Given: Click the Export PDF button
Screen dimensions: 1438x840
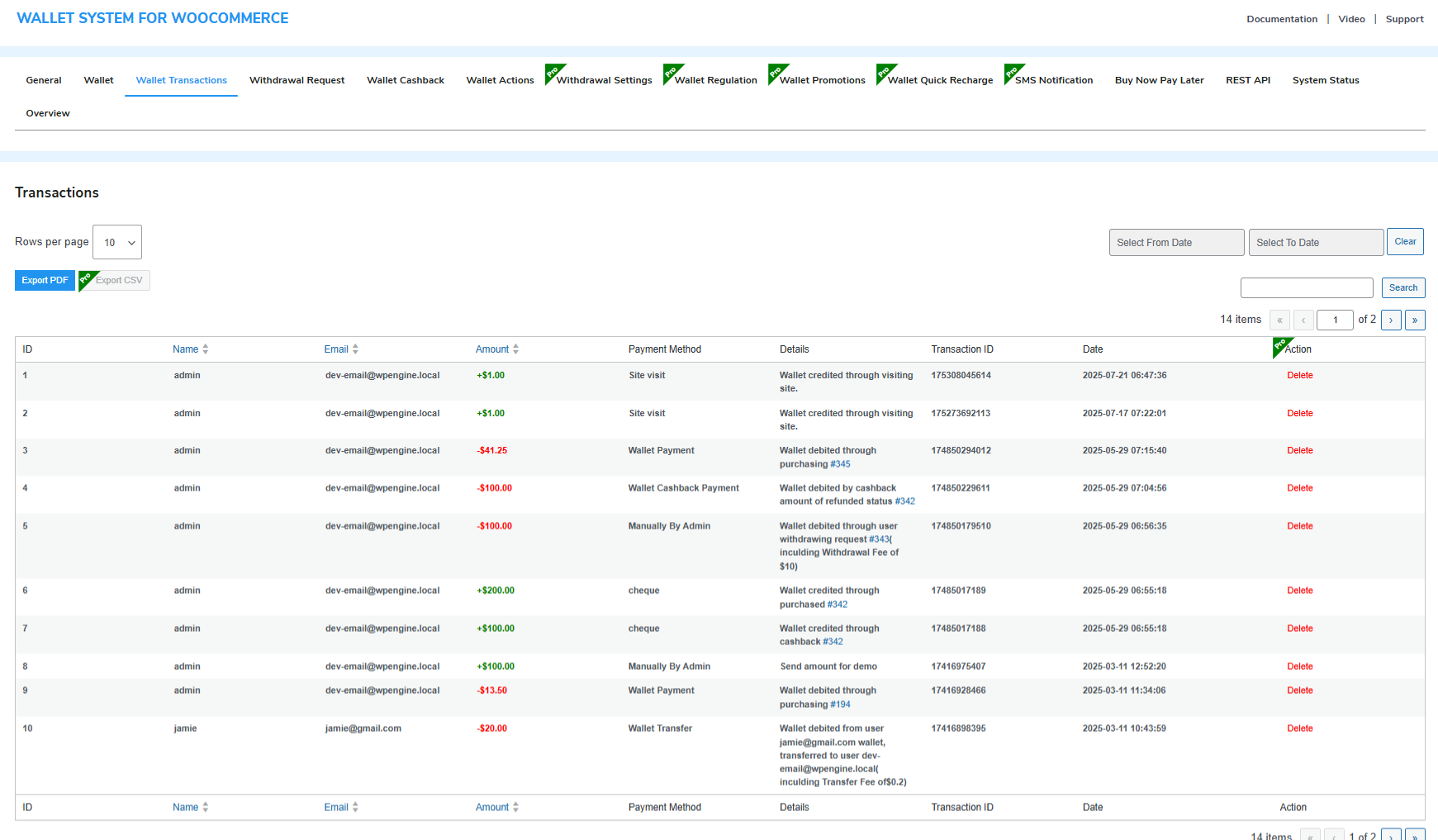Looking at the screenshot, I should (45, 281).
